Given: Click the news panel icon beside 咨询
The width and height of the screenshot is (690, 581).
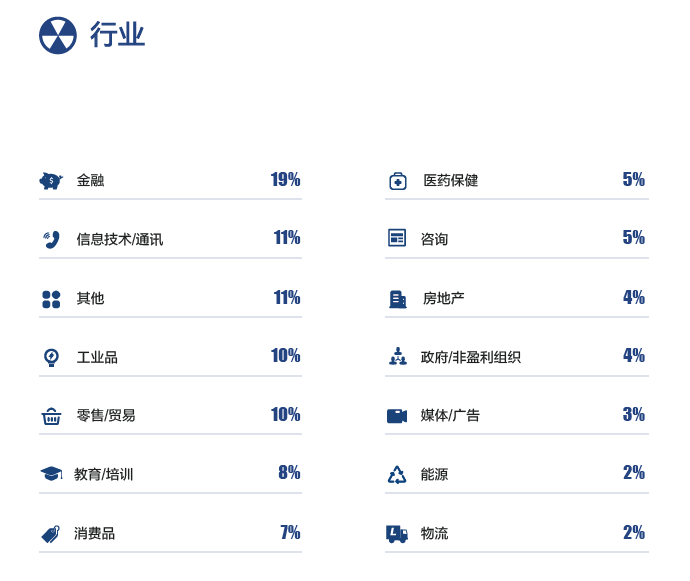Looking at the screenshot, I should [x=397, y=239].
